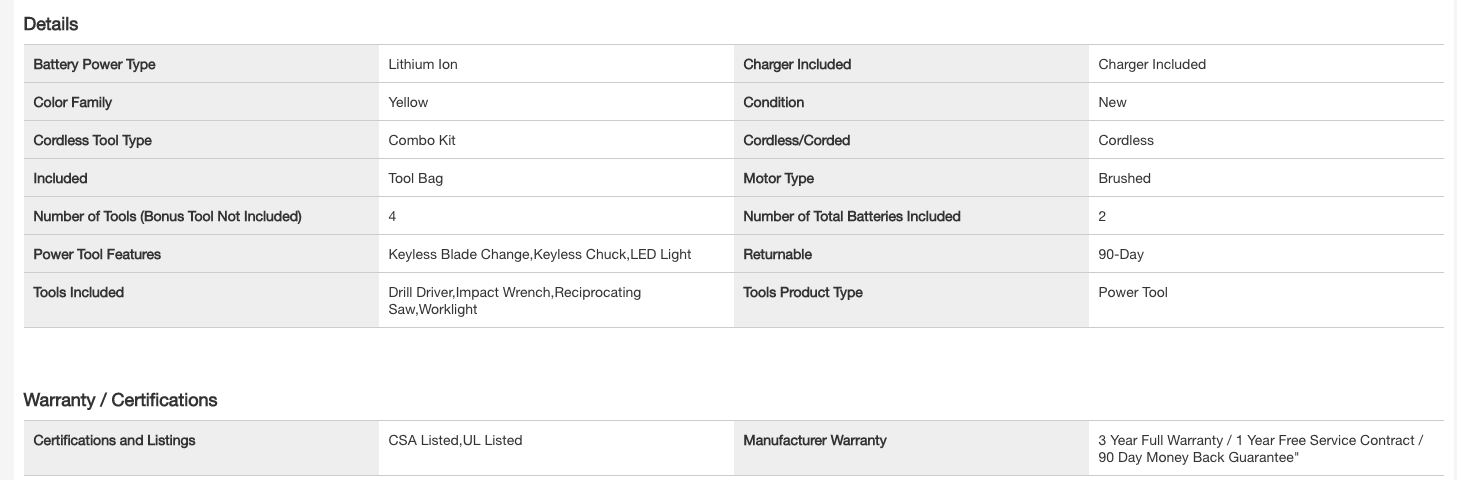The image size is (1457, 480).
Task: Click the Charger Included label
Action: [797, 64]
